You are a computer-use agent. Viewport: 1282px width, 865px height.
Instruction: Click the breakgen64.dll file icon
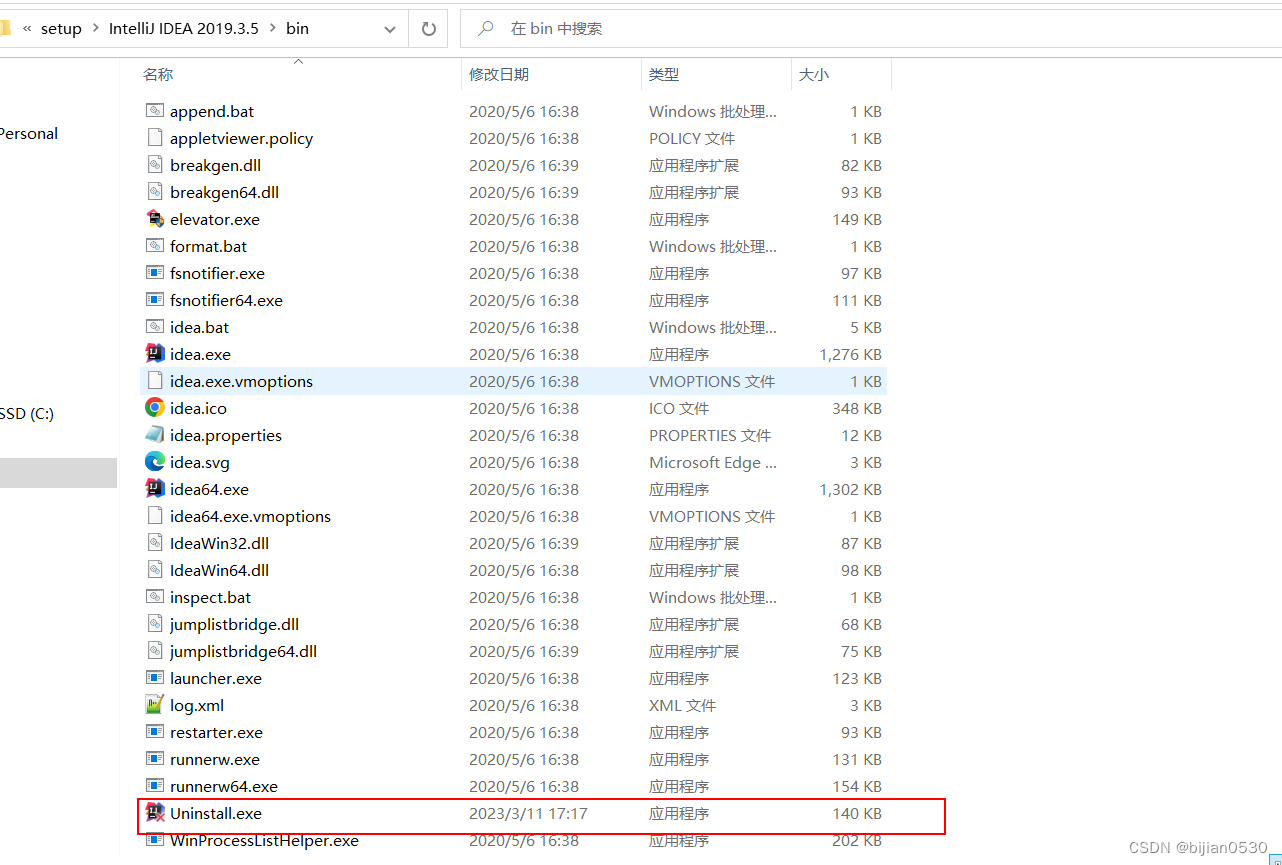[154, 192]
